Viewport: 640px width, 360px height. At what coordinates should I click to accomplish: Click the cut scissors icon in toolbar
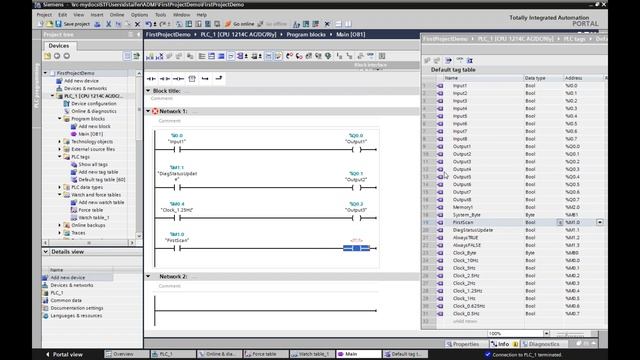tap(109, 24)
